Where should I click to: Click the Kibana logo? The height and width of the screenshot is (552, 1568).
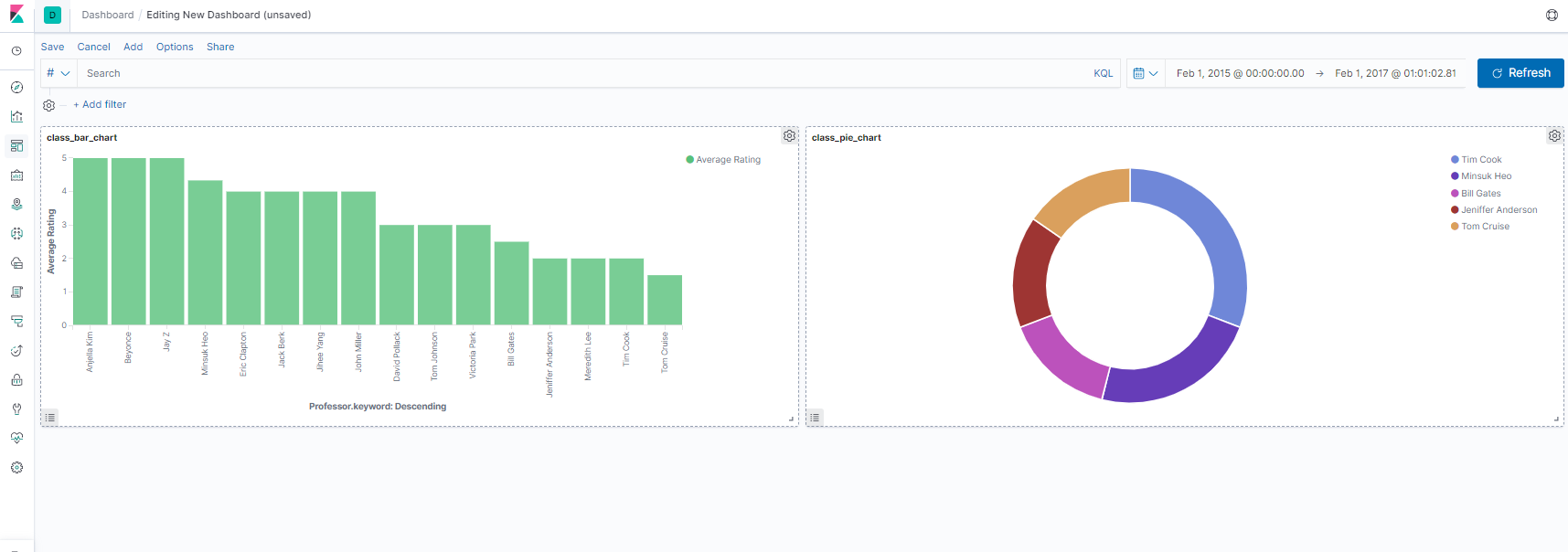[x=16, y=15]
